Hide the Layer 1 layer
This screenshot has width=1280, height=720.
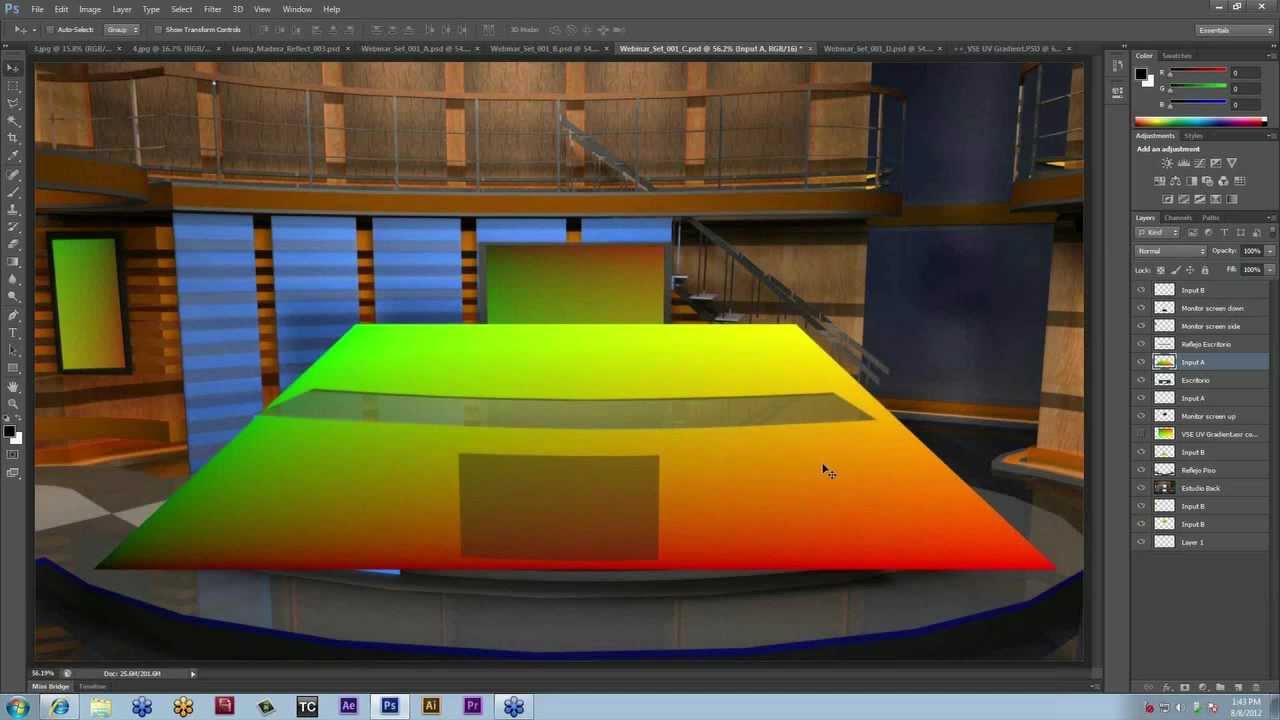click(x=1141, y=542)
